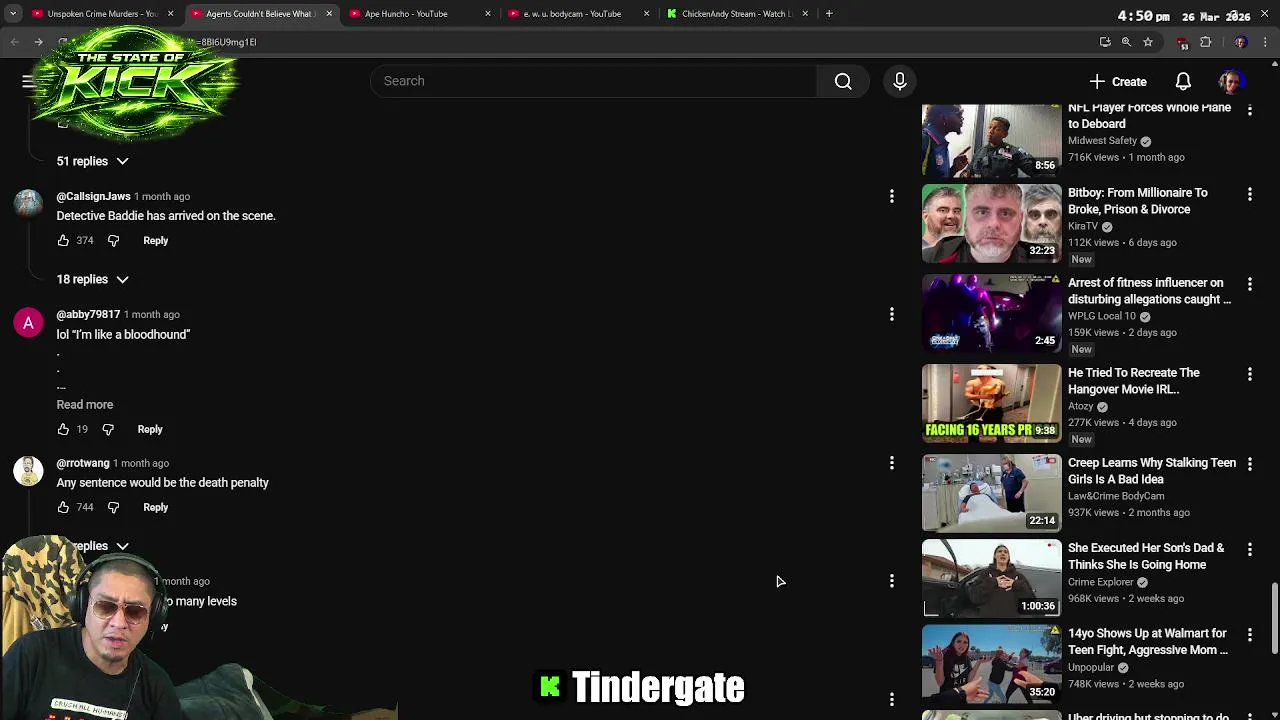This screenshot has width=1280, height=720.
Task: Open NFL Player Forces Plane video thumbnail
Action: (x=991, y=139)
